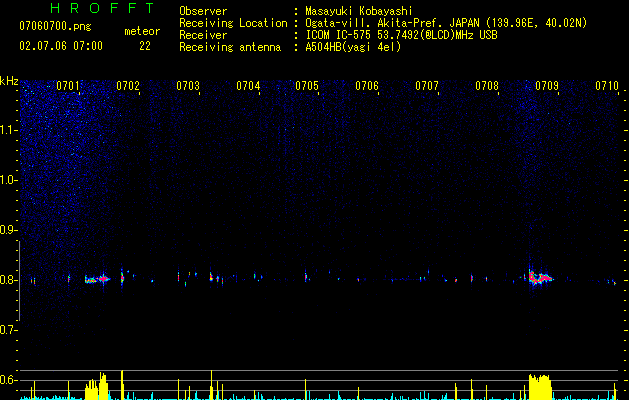Click the 1.0 kHz axis label

click(x=9, y=180)
